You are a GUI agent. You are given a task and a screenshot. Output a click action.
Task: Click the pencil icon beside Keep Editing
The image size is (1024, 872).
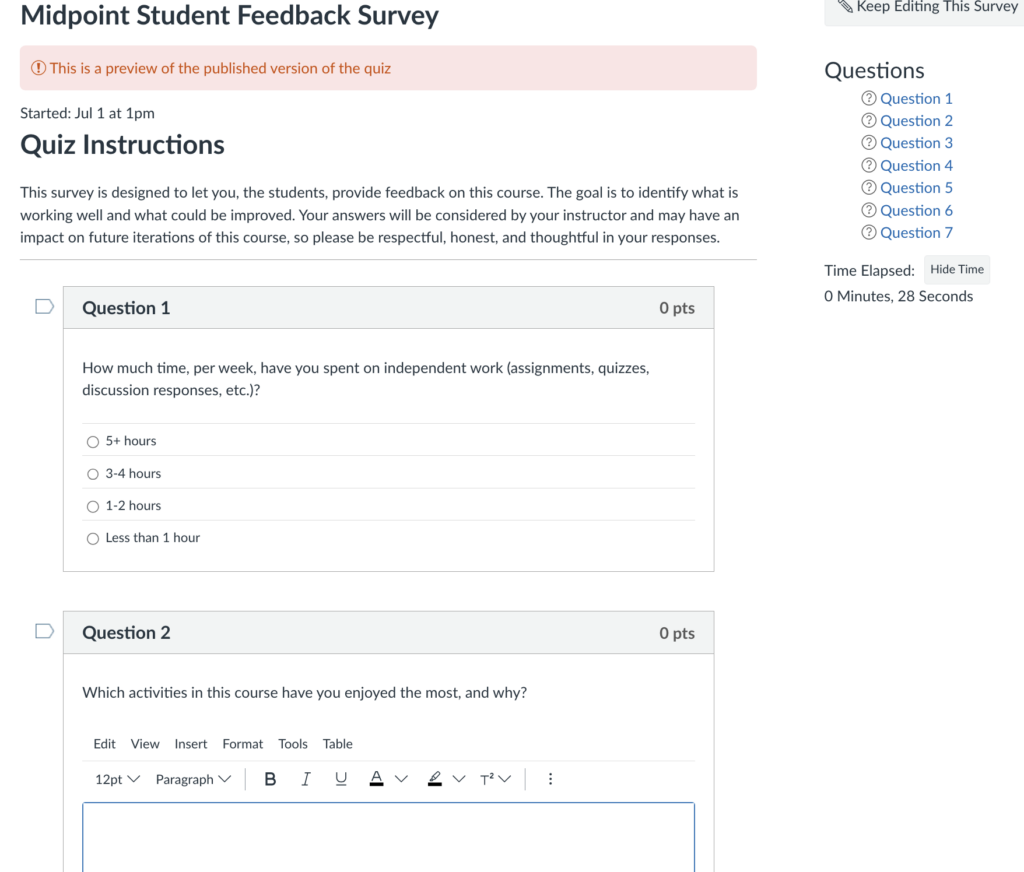pos(845,7)
